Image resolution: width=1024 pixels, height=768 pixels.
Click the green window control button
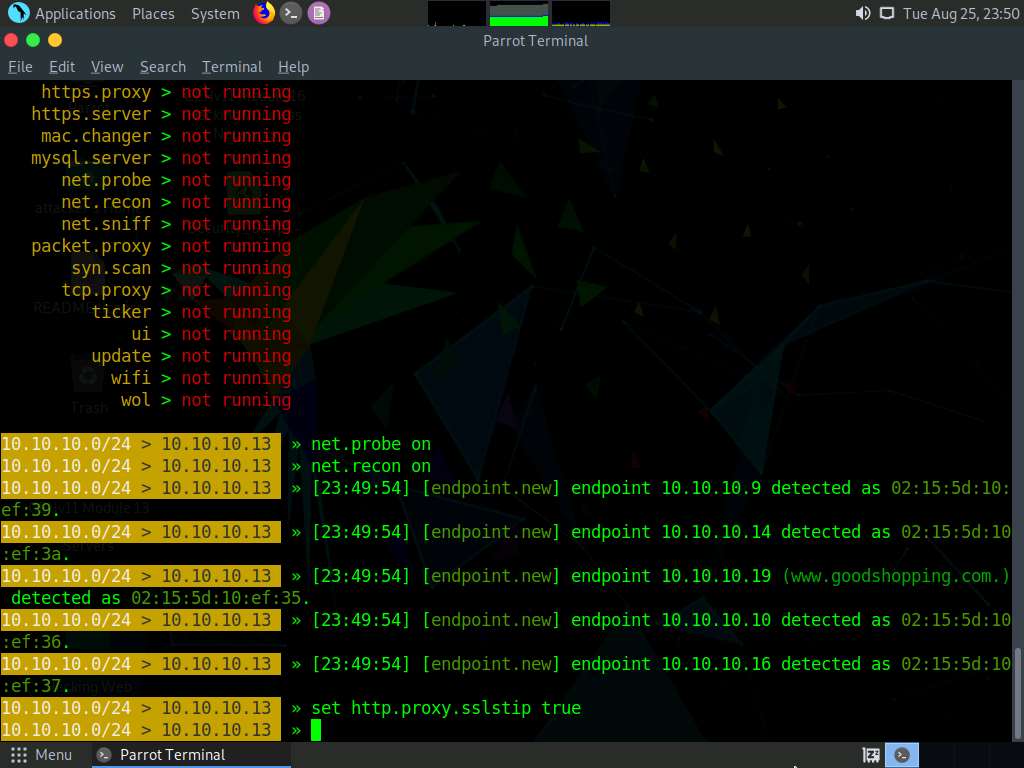(x=33, y=40)
